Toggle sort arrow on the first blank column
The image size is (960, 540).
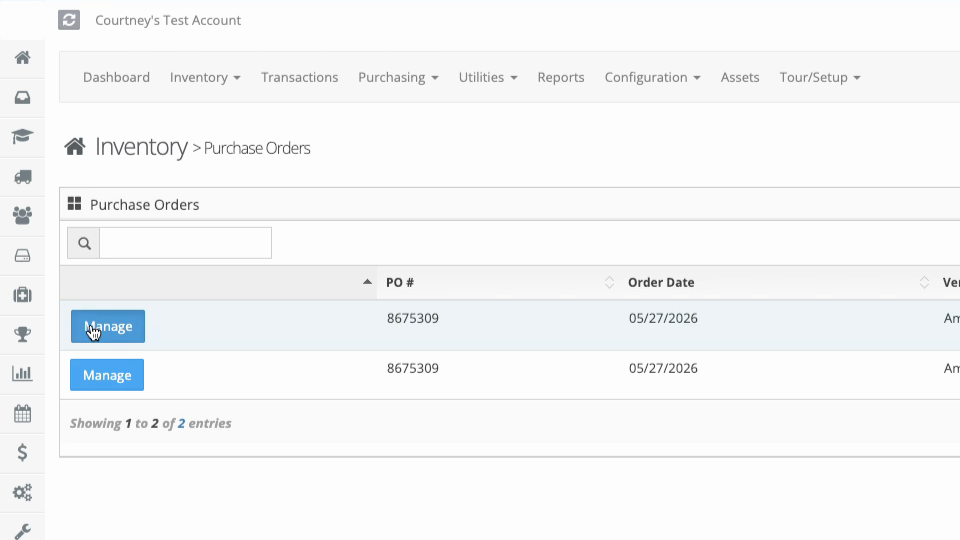pyautogui.click(x=367, y=282)
